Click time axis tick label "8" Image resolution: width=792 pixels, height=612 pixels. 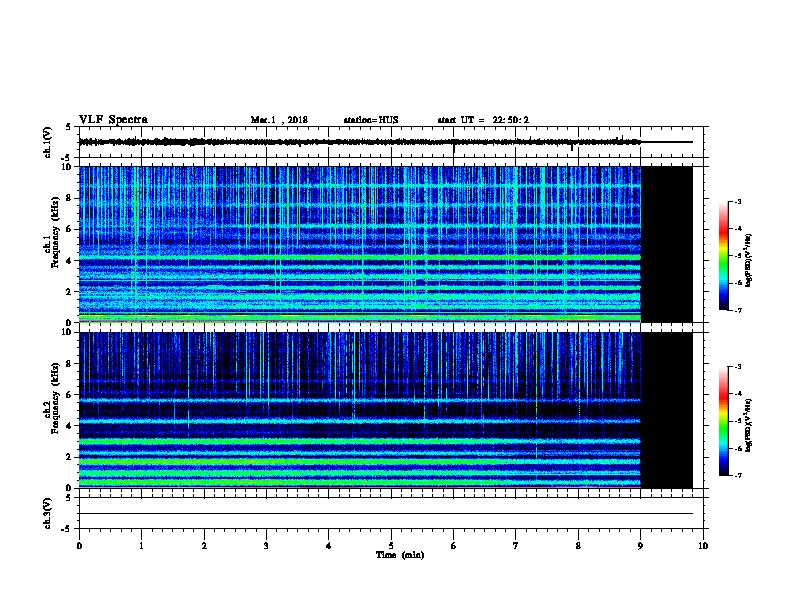tap(578, 546)
